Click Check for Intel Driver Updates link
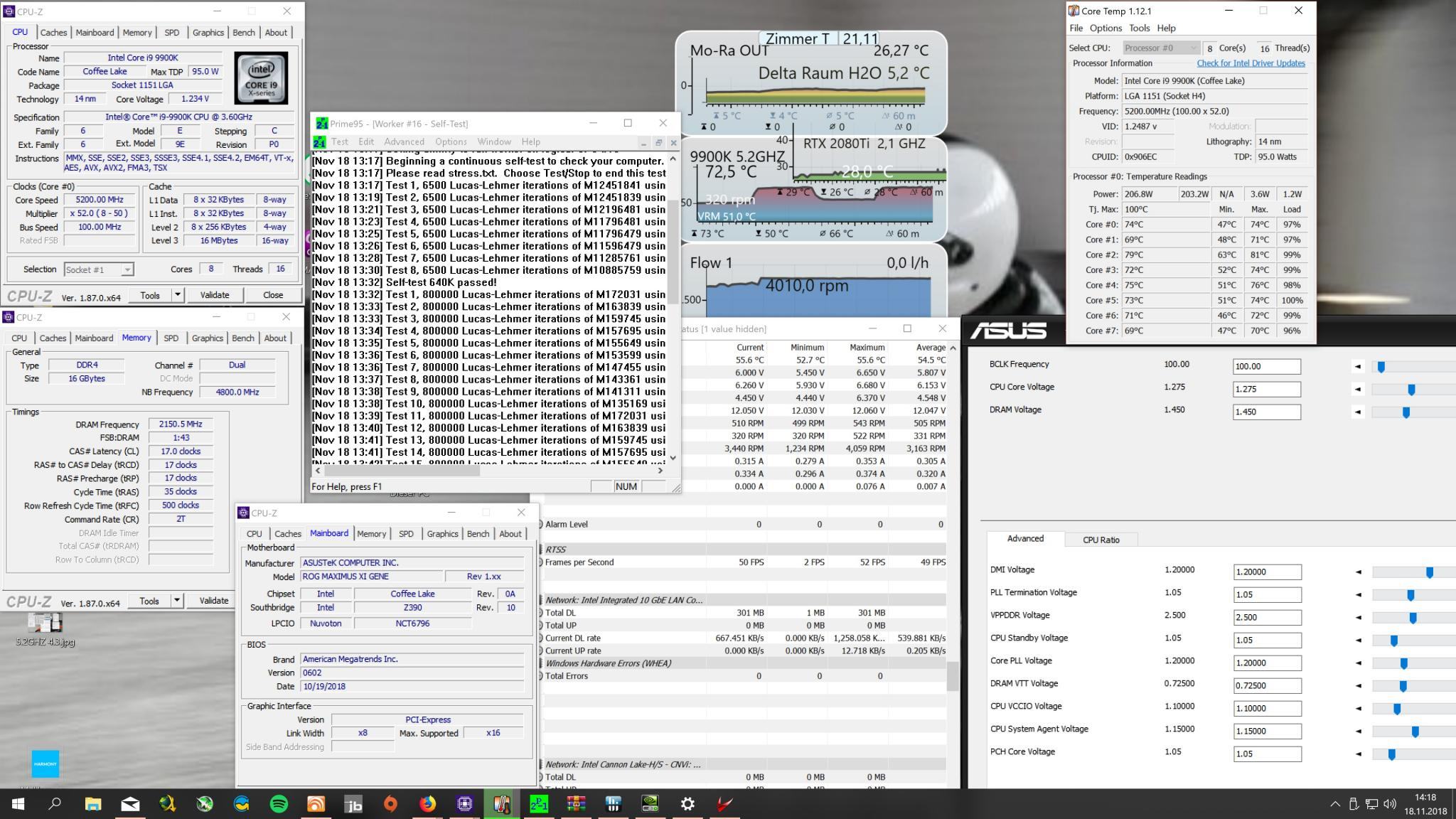This screenshot has height=819, width=1456. click(1251, 63)
